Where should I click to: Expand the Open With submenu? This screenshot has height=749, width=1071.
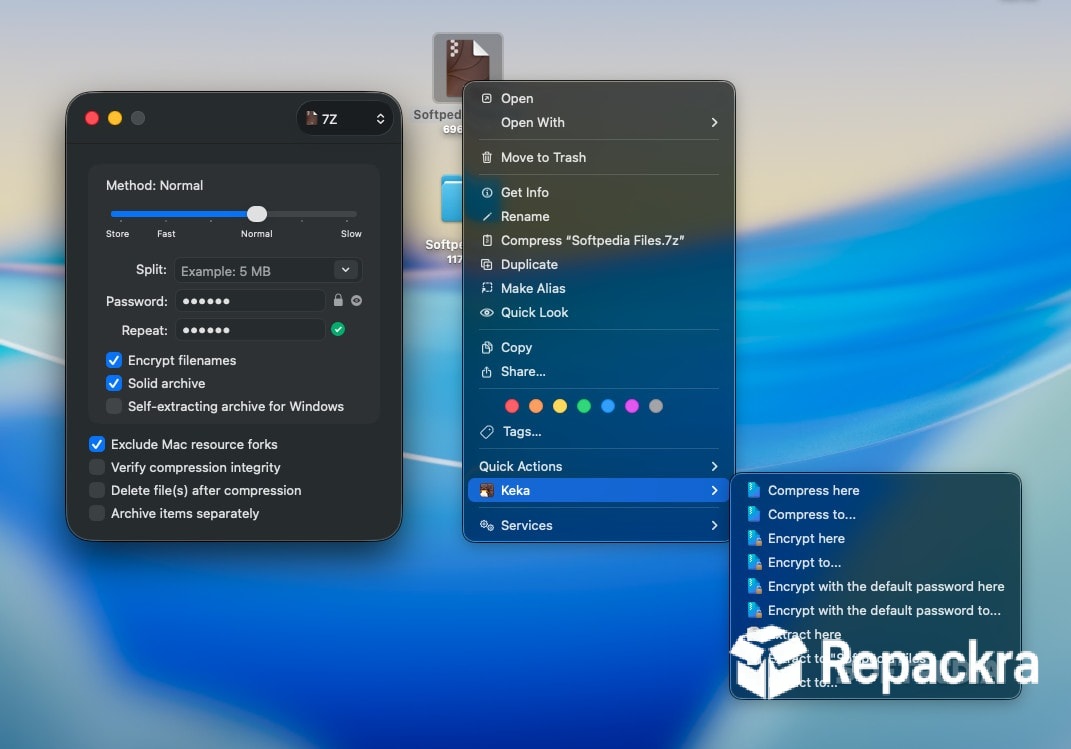[714, 122]
